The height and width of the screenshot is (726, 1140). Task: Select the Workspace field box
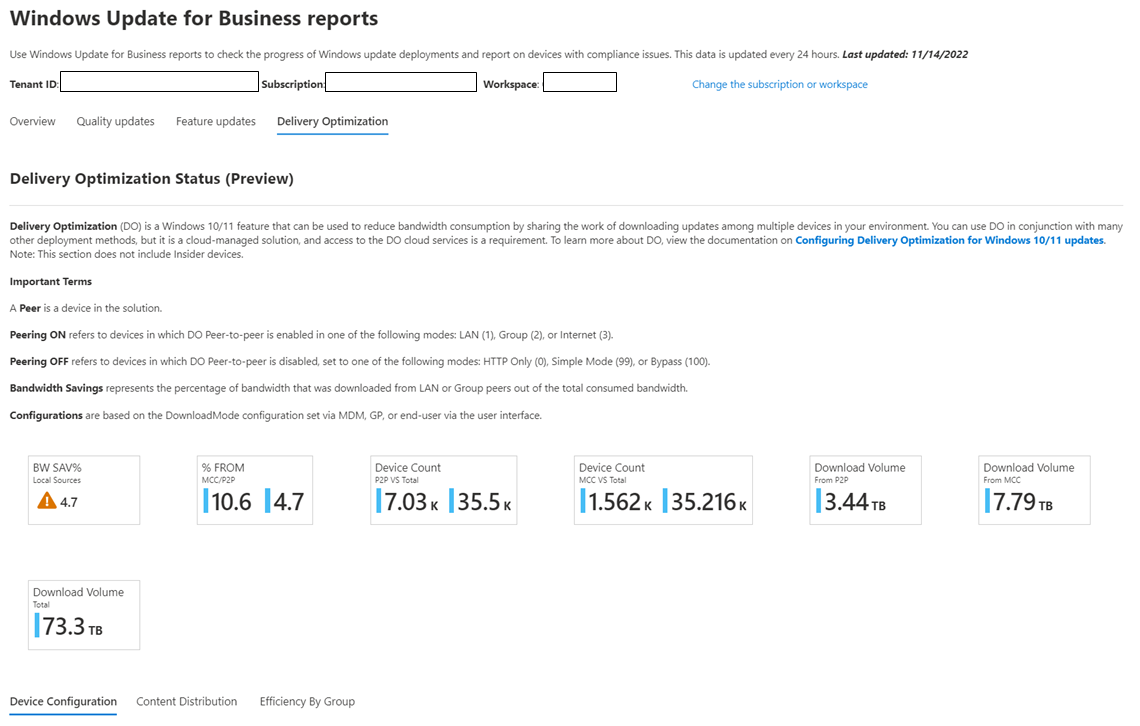click(579, 83)
